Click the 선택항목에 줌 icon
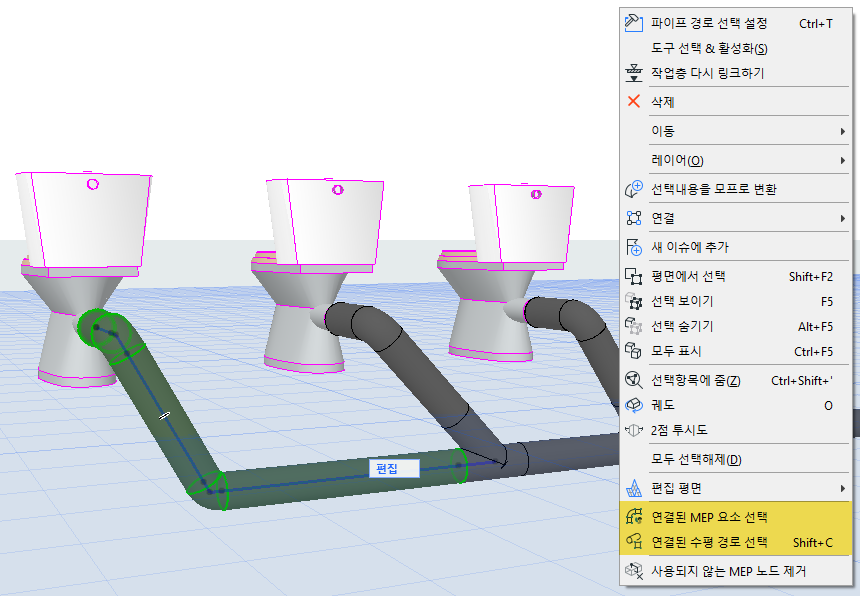 coord(633,380)
